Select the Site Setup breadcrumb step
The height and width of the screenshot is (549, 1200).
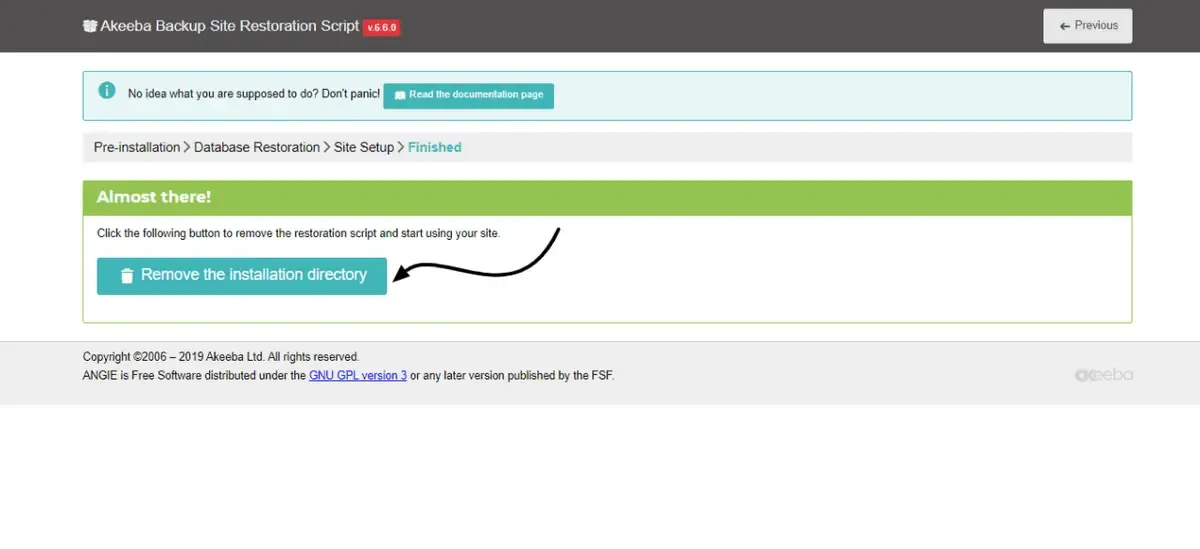pos(364,147)
